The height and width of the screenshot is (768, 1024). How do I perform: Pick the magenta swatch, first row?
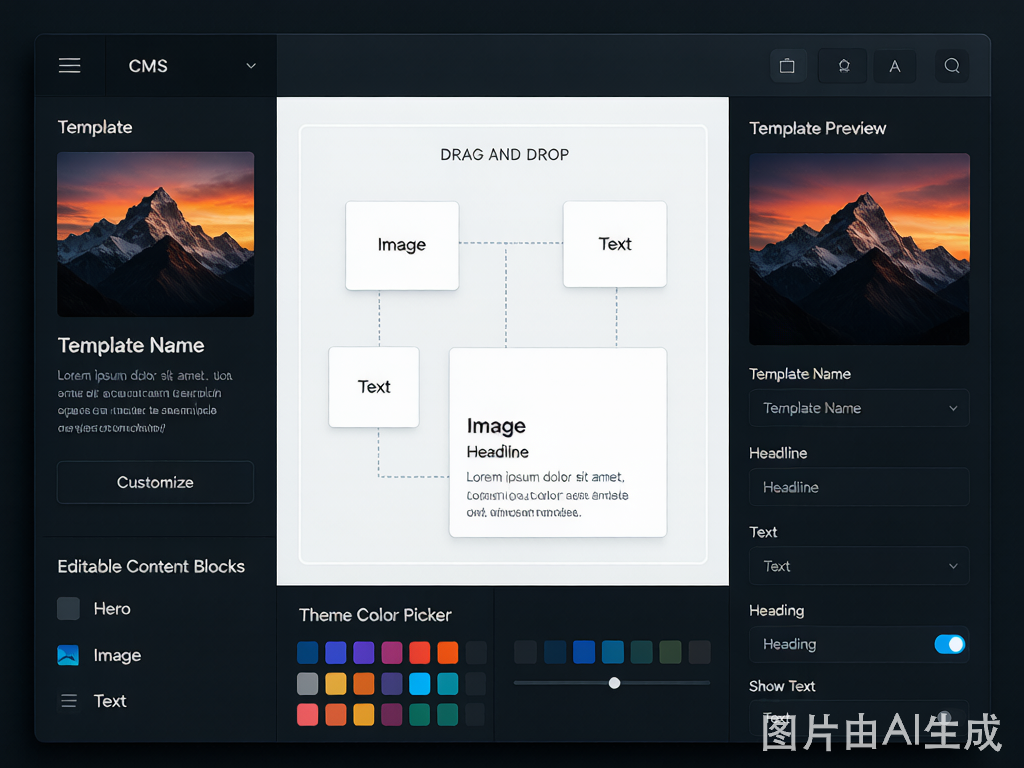(x=392, y=652)
